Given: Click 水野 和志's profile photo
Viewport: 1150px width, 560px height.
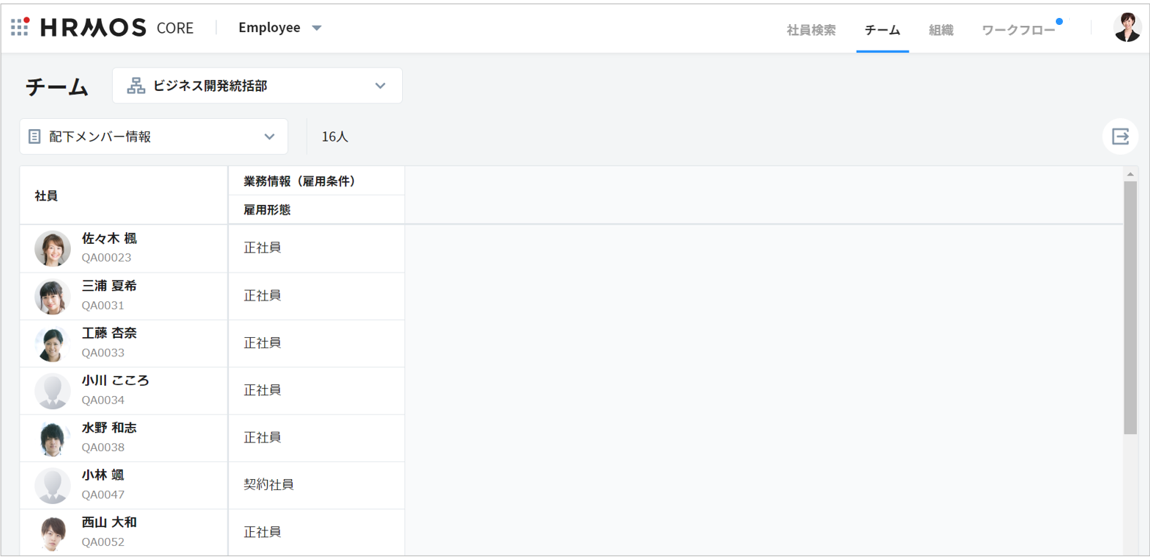Looking at the screenshot, I should coord(52,438).
